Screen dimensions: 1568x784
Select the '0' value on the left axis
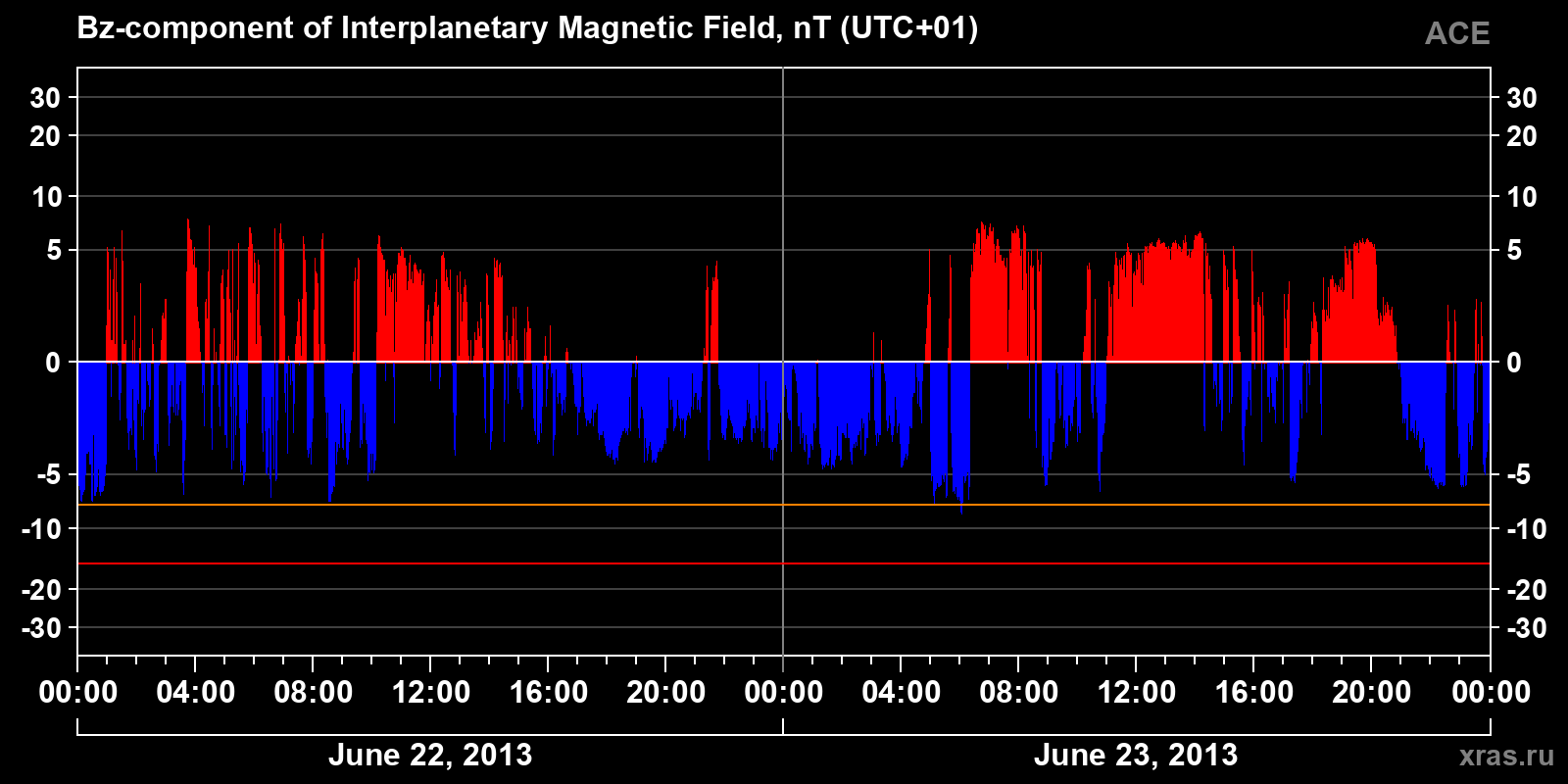pyautogui.click(x=54, y=363)
